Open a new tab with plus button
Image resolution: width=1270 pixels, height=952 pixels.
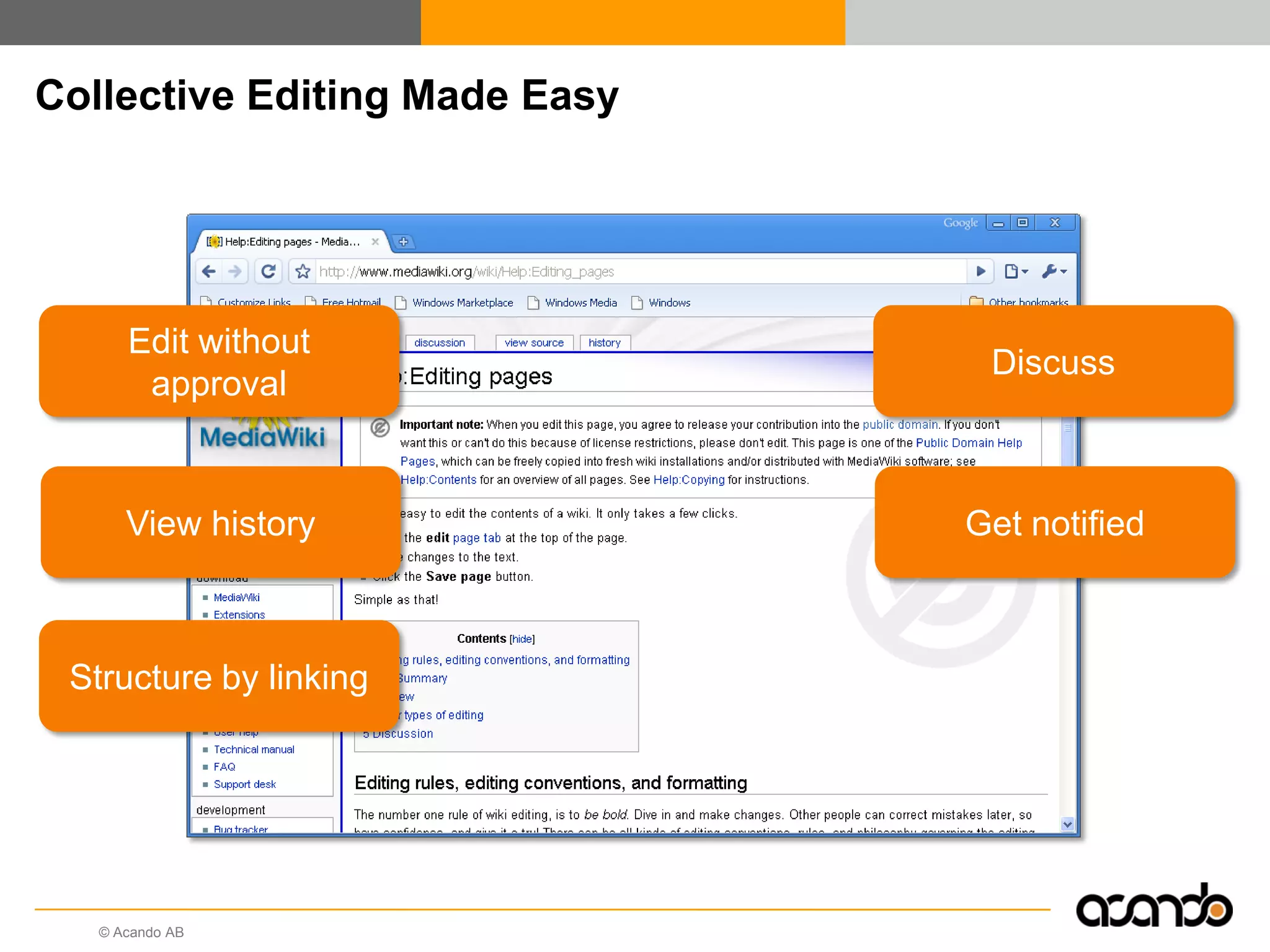tap(404, 242)
